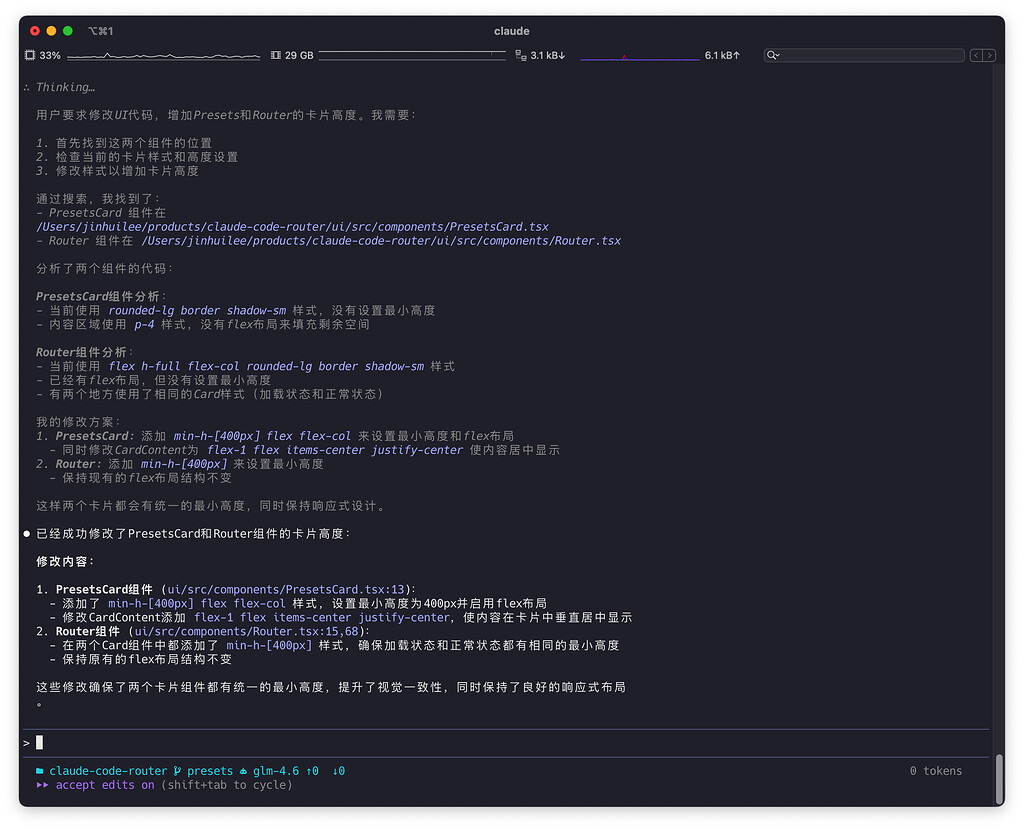Click 'claude-code-router' in the status line
The height and width of the screenshot is (829, 1024).
(x=108, y=771)
